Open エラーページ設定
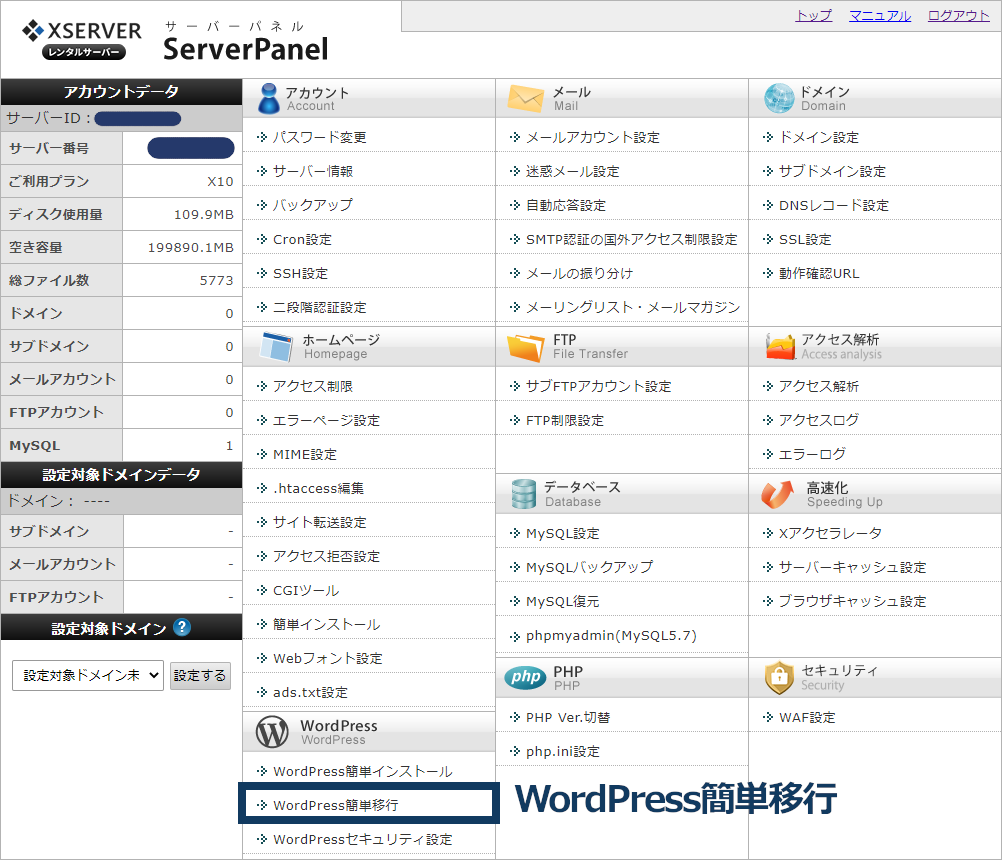Viewport: 1002px width, 860px height. click(327, 420)
